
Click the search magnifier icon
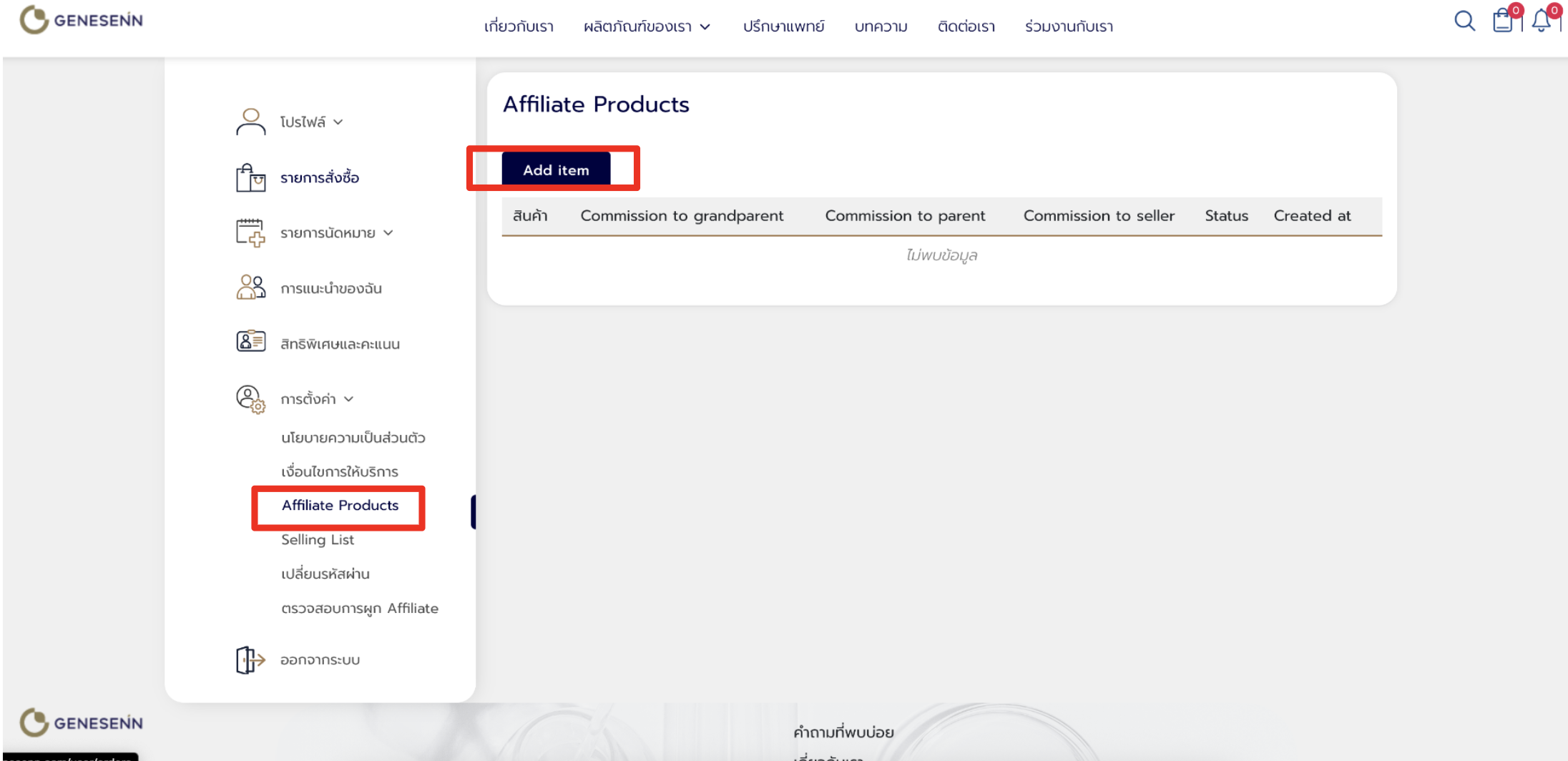(x=1464, y=21)
